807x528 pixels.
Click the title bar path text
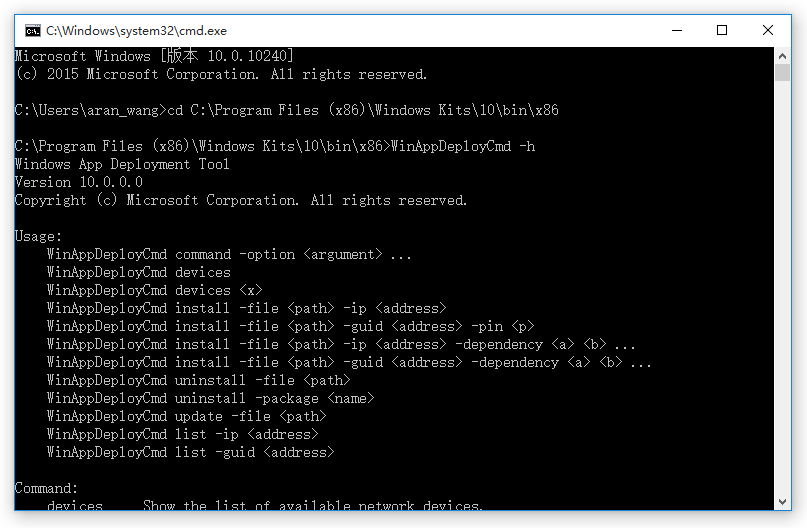pos(136,31)
